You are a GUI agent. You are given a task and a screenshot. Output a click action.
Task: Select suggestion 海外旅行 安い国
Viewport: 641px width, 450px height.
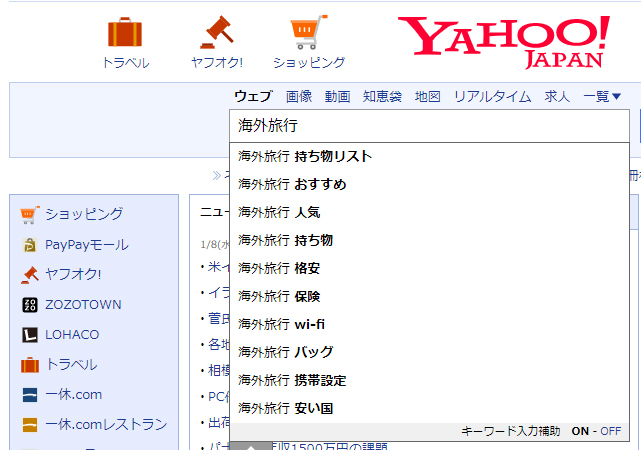point(429,408)
